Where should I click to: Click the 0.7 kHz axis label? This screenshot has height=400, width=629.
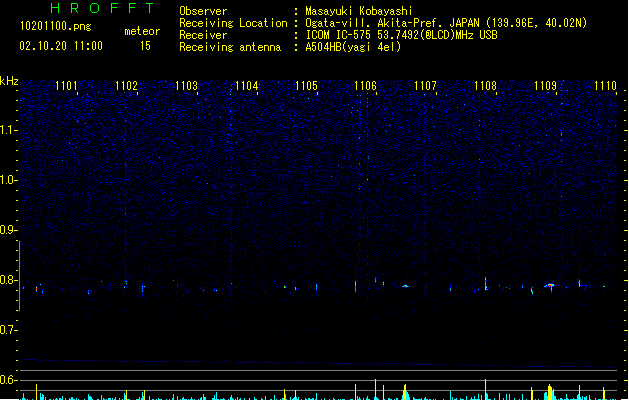(x=8, y=331)
